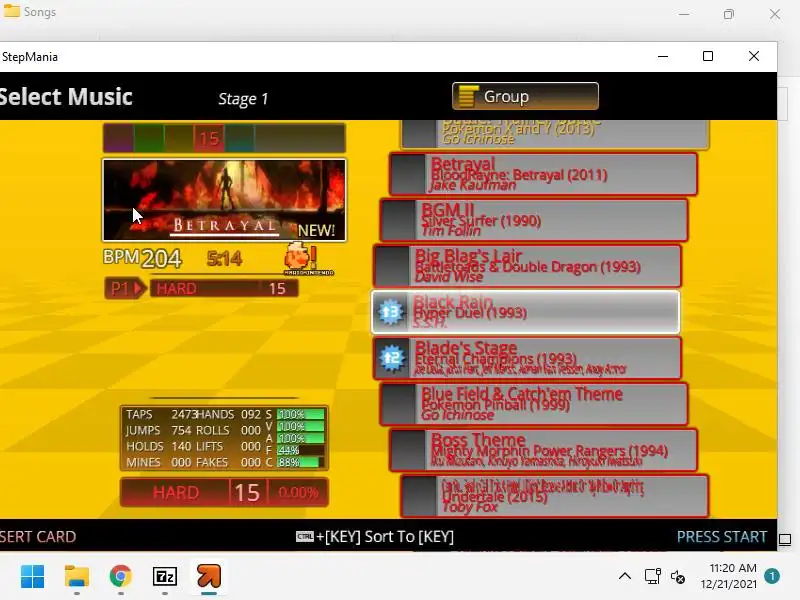The width and height of the screenshot is (800, 600).
Task: Click the 0.00% score display
Action: pos(298,492)
